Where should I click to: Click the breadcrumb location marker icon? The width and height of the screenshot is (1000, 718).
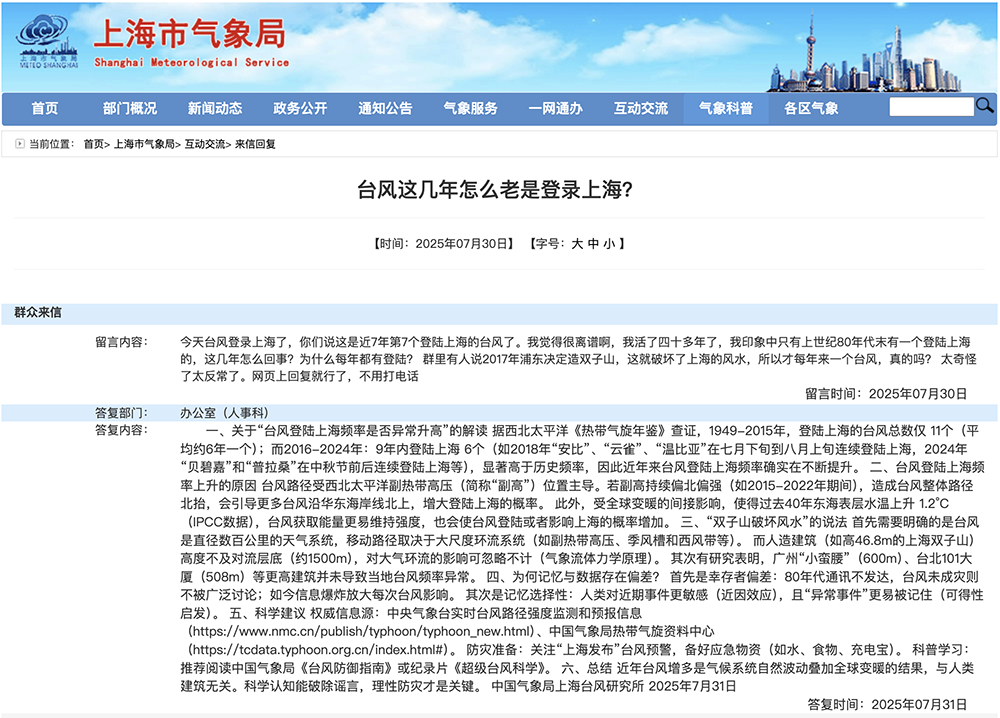click(x=20, y=144)
